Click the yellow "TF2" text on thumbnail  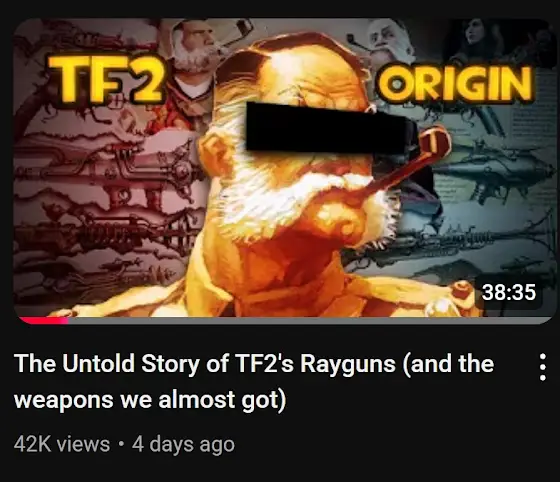[x=106, y=79]
